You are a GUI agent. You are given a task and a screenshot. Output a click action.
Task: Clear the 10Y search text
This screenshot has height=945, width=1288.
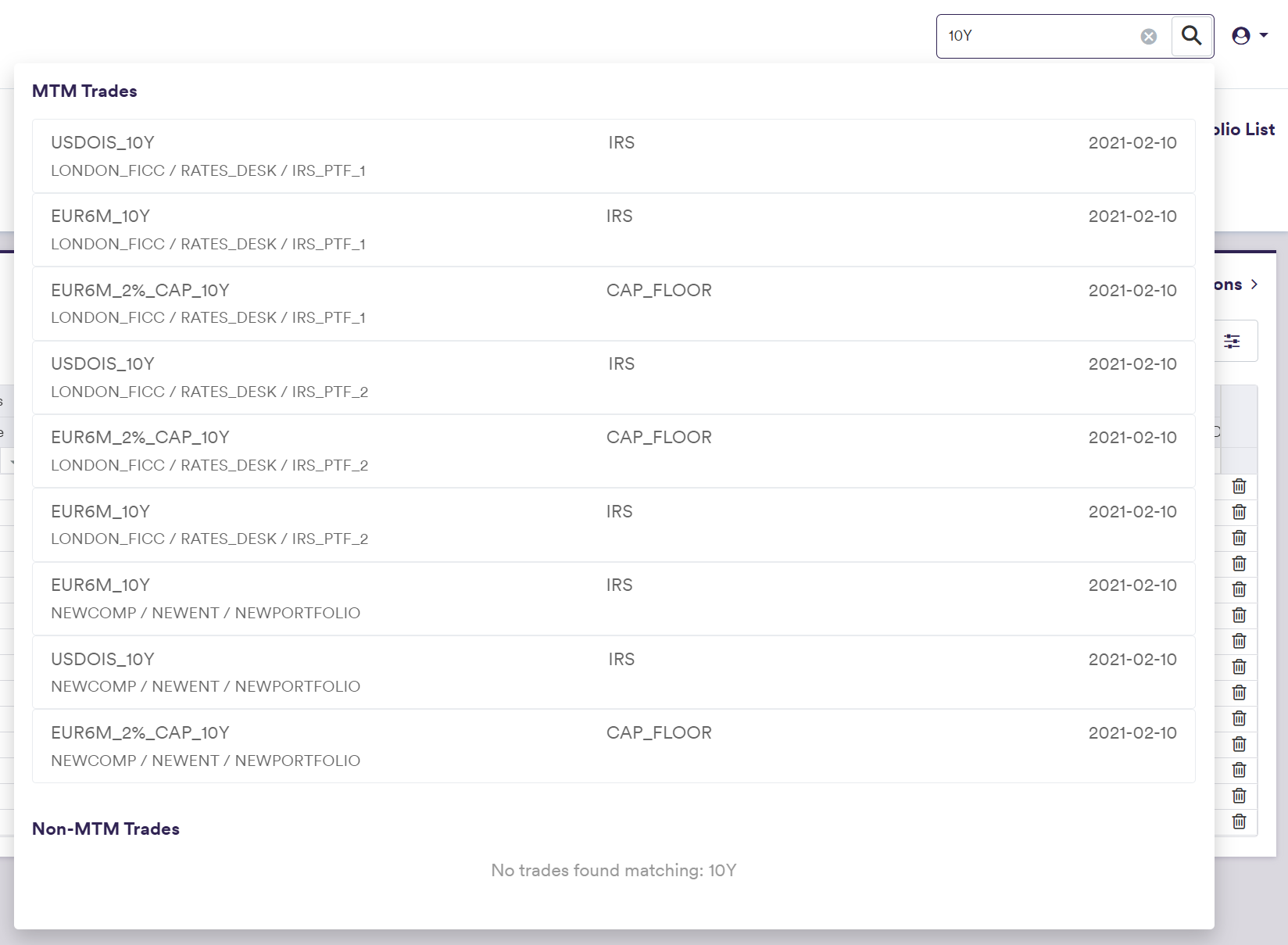(x=1148, y=36)
